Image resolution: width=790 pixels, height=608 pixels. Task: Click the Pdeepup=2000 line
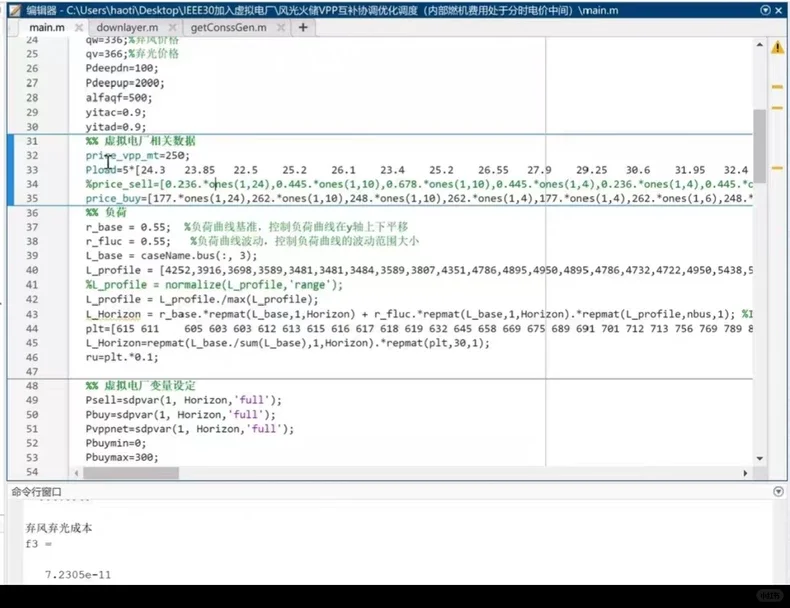click(x=125, y=83)
